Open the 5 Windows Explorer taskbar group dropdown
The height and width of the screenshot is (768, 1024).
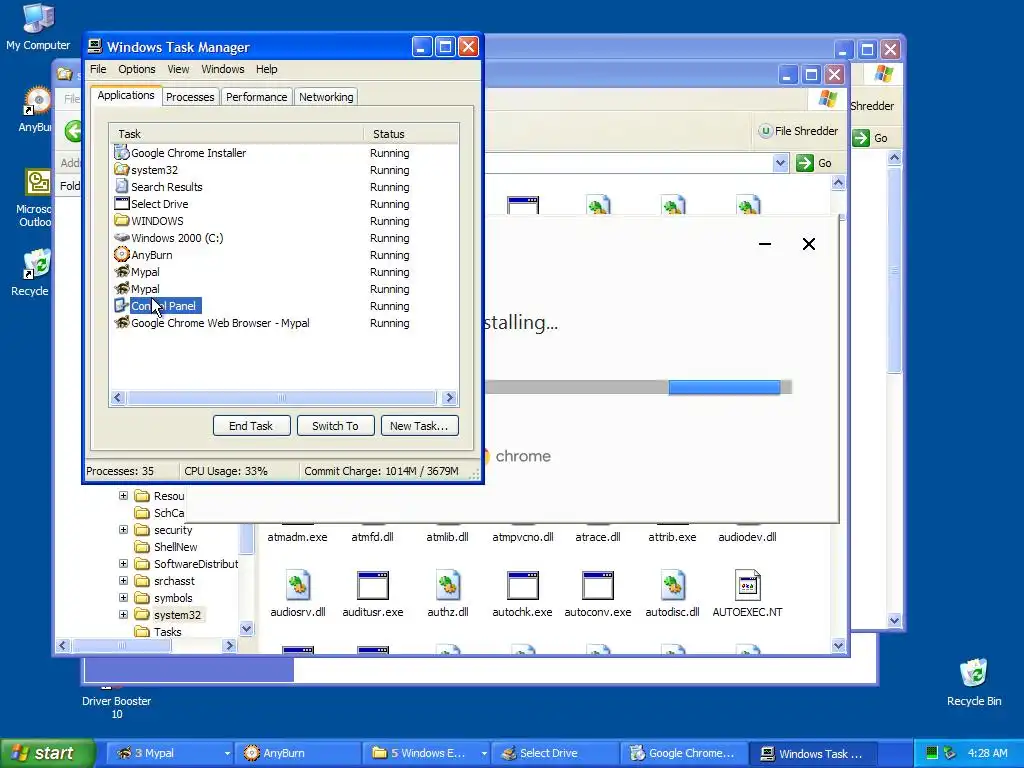[x=484, y=753]
